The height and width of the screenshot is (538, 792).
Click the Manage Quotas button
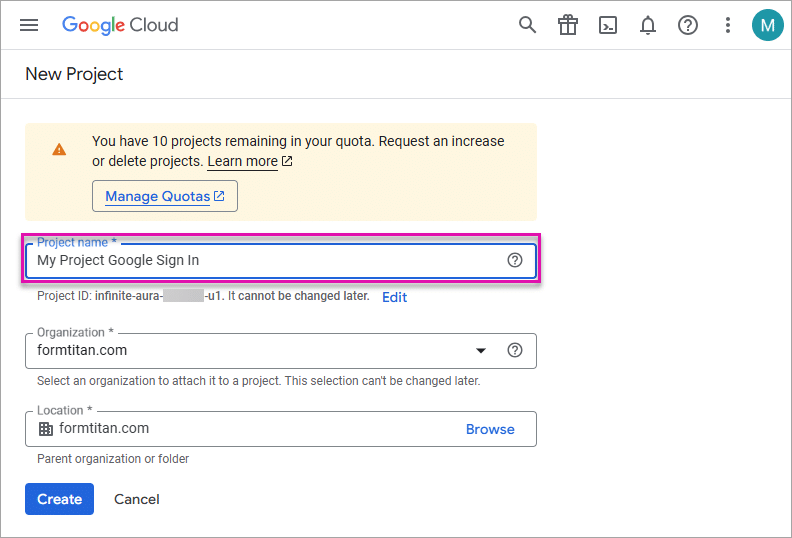(x=165, y=196)
